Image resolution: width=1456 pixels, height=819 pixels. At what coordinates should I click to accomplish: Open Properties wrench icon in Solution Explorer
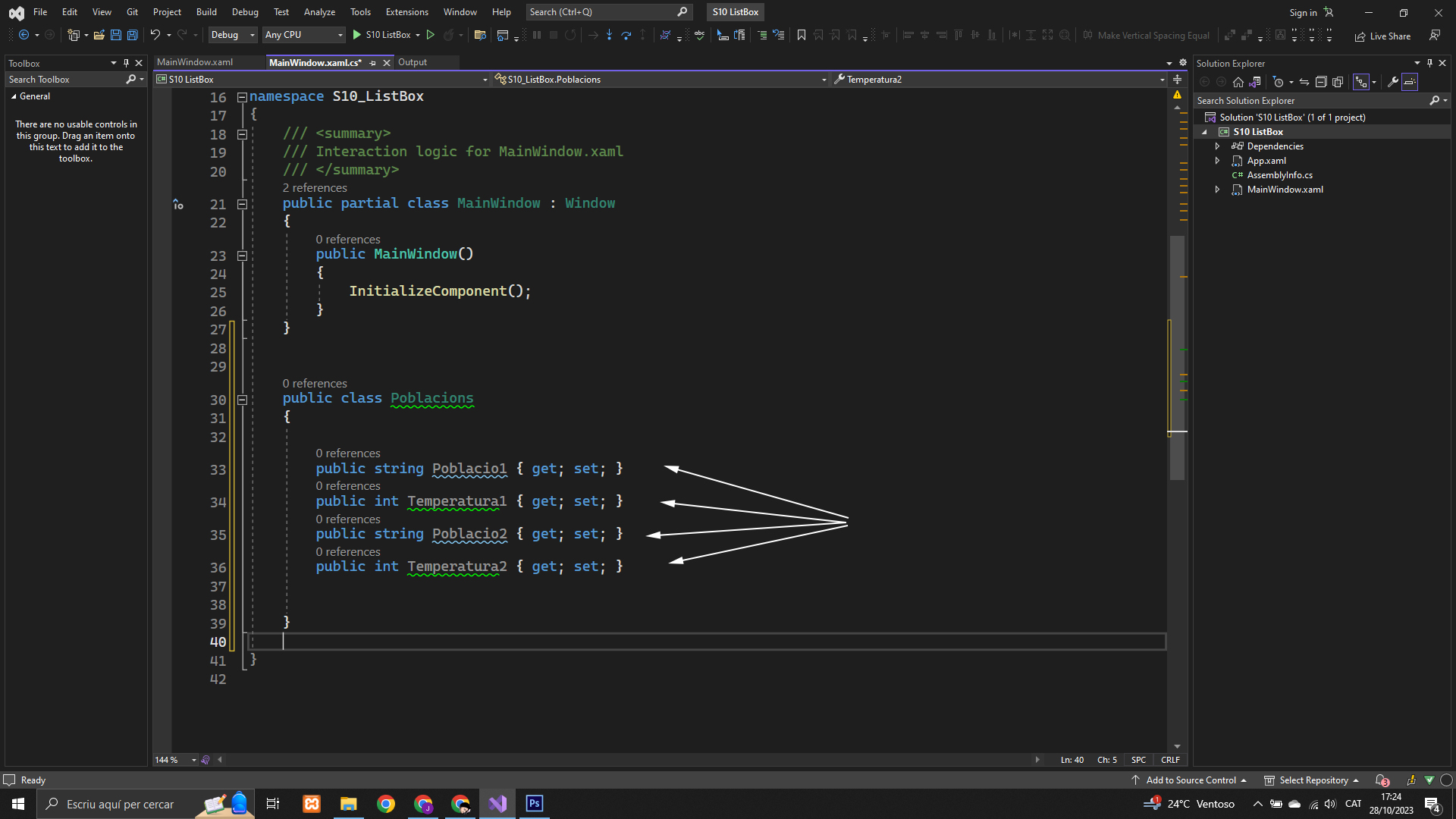[x=1392, y=82]
